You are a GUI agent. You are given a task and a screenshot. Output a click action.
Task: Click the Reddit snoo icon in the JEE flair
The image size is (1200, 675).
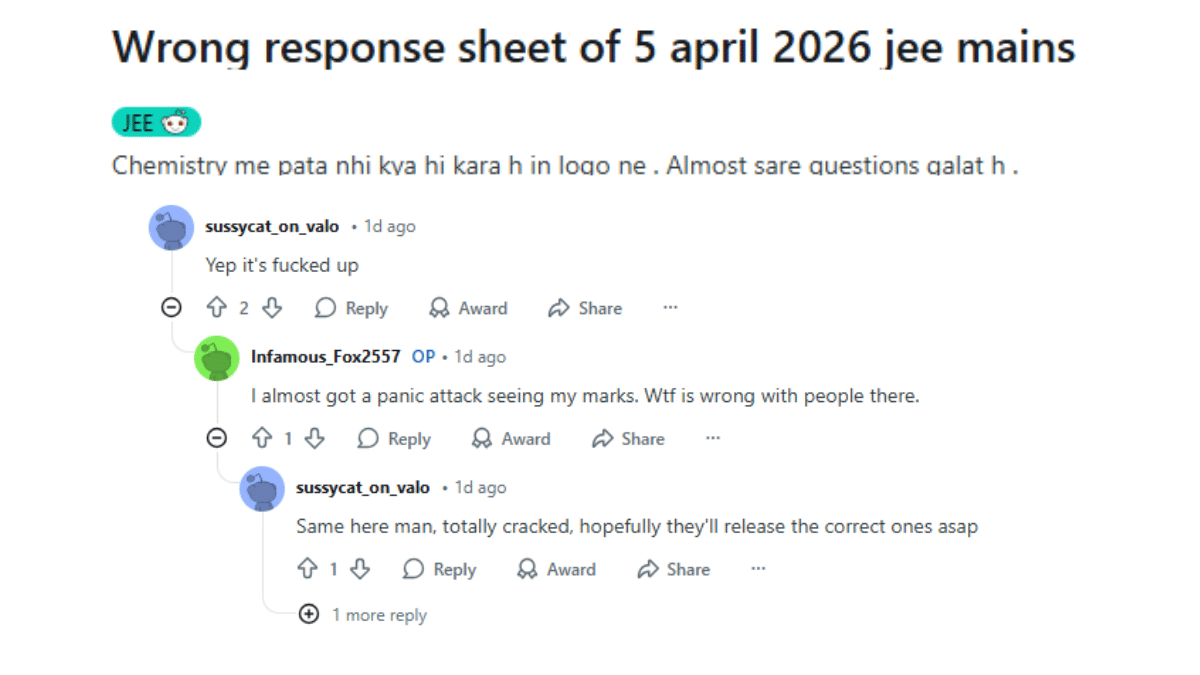pos(177,121)
